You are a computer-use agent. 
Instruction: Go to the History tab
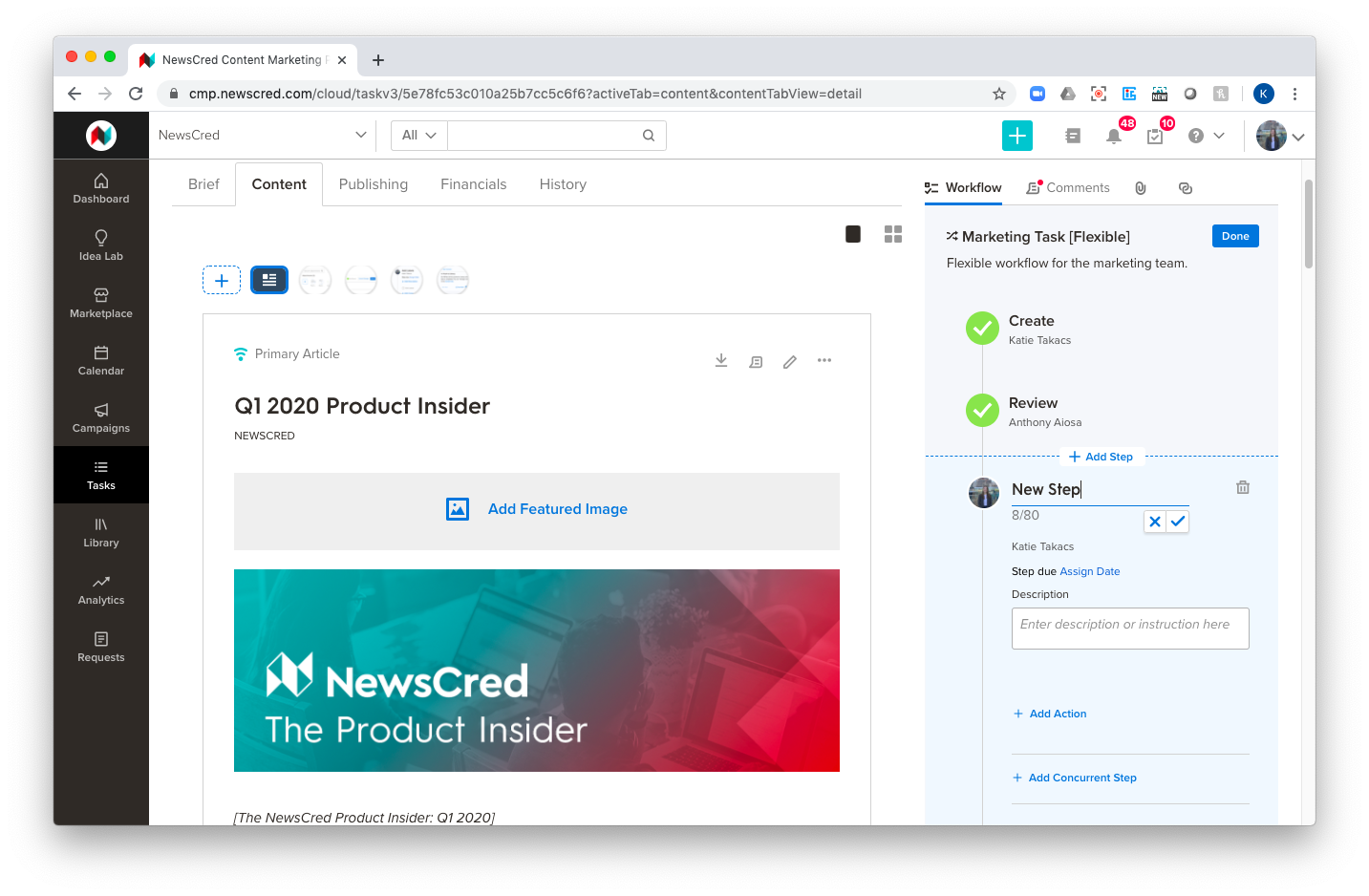[563, 184]
